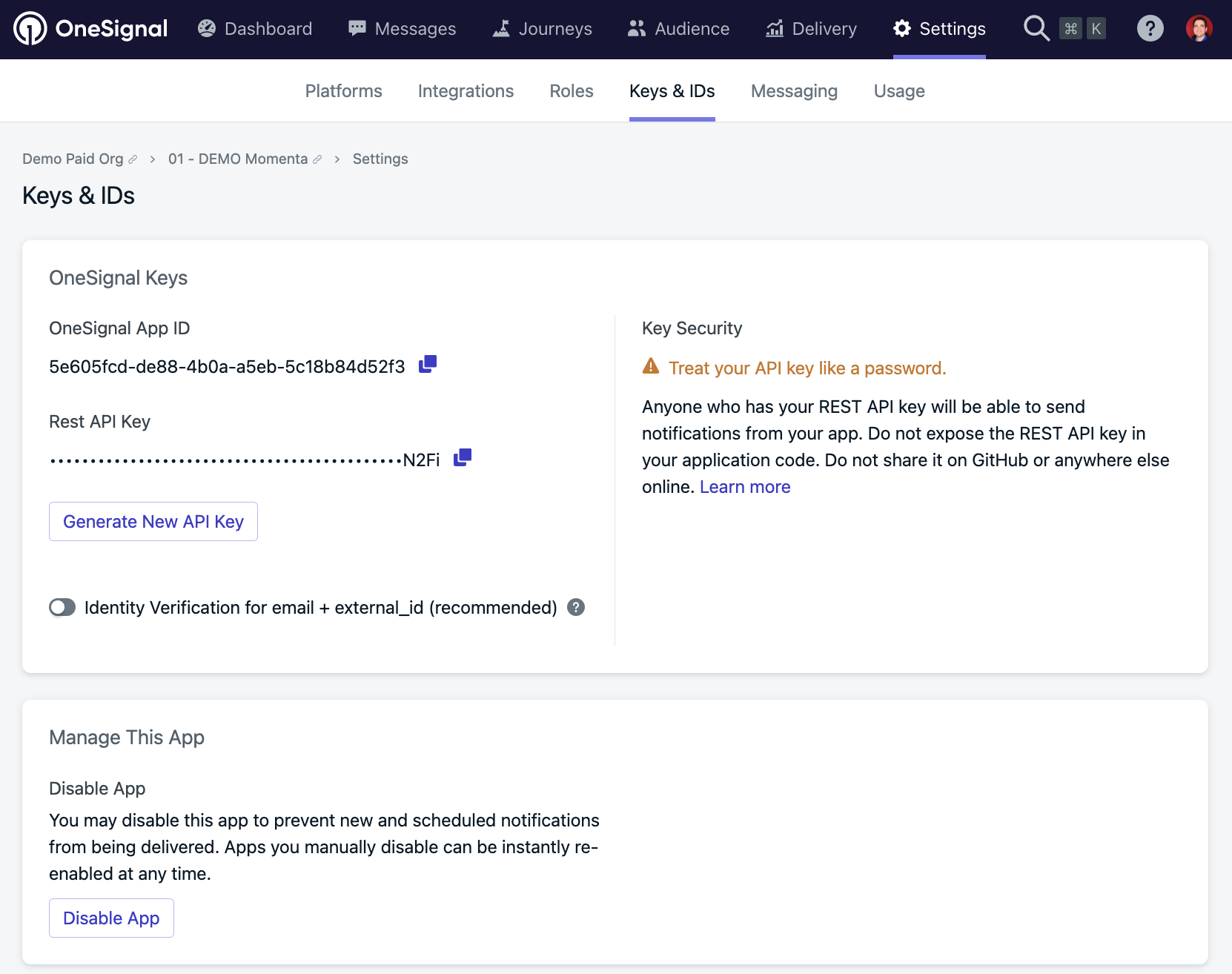Edit the 01 - DEMO Momenta name icon

317,159
